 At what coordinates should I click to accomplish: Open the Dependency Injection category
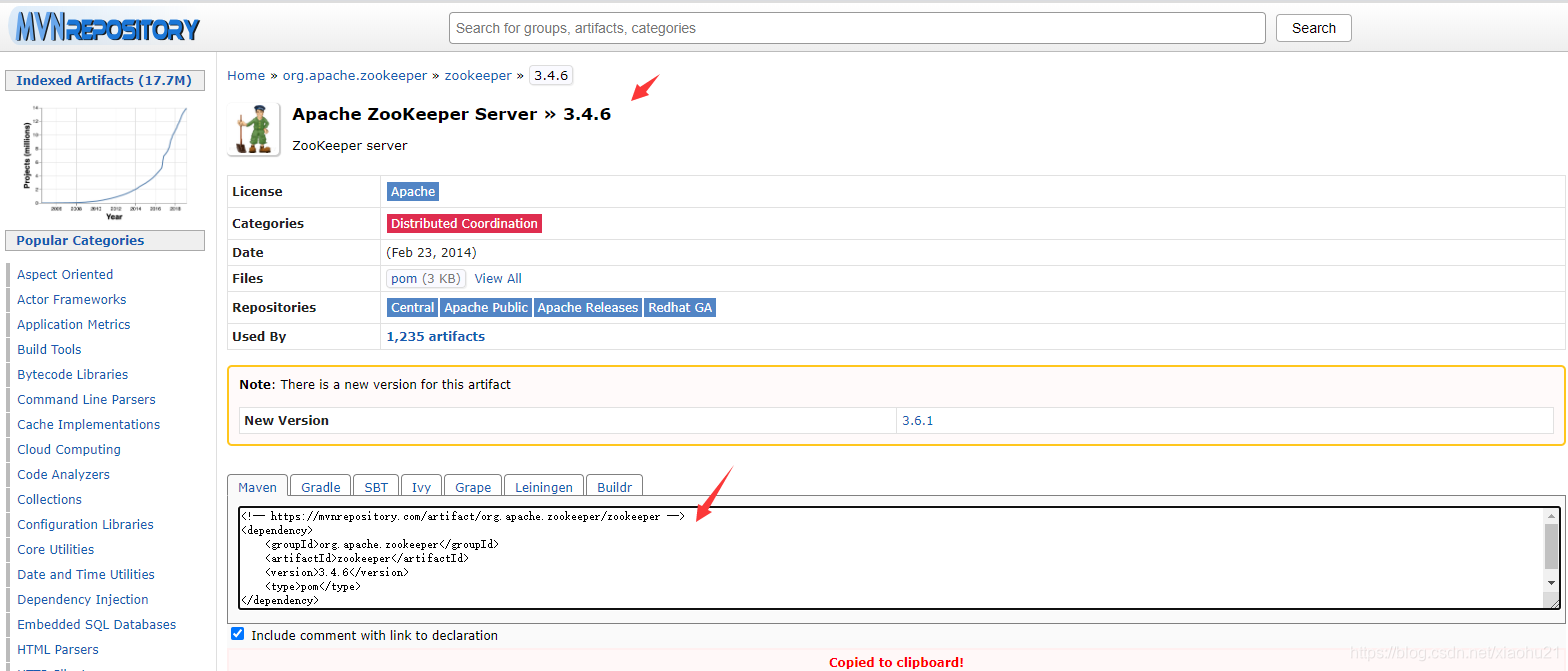click(83, 599)
